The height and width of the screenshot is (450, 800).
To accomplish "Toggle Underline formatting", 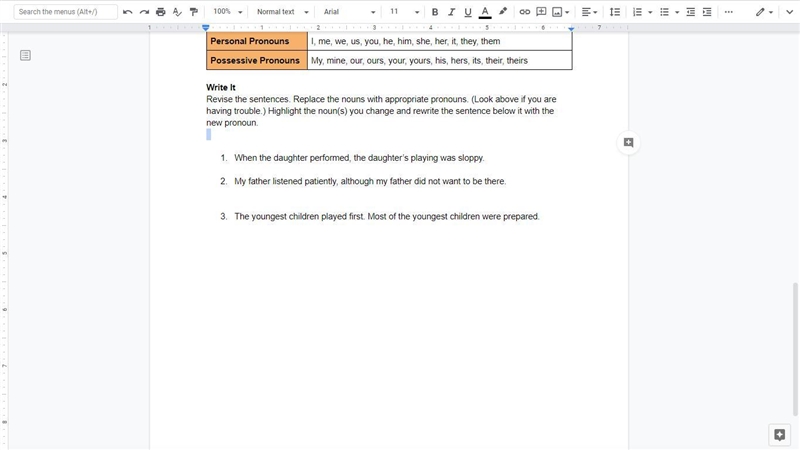I will pos(468,12).
